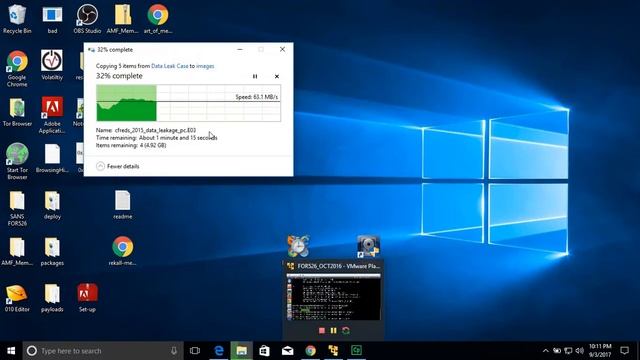This screenshot has width=640, height=360.
Task: Open green Camtasia icon on taskbar
Action: click(x=356, y=351)
